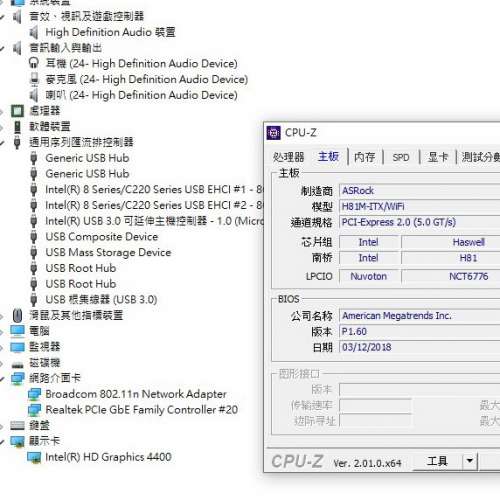Open the 測試分數 tab in CPU-Z

[480, 157]
